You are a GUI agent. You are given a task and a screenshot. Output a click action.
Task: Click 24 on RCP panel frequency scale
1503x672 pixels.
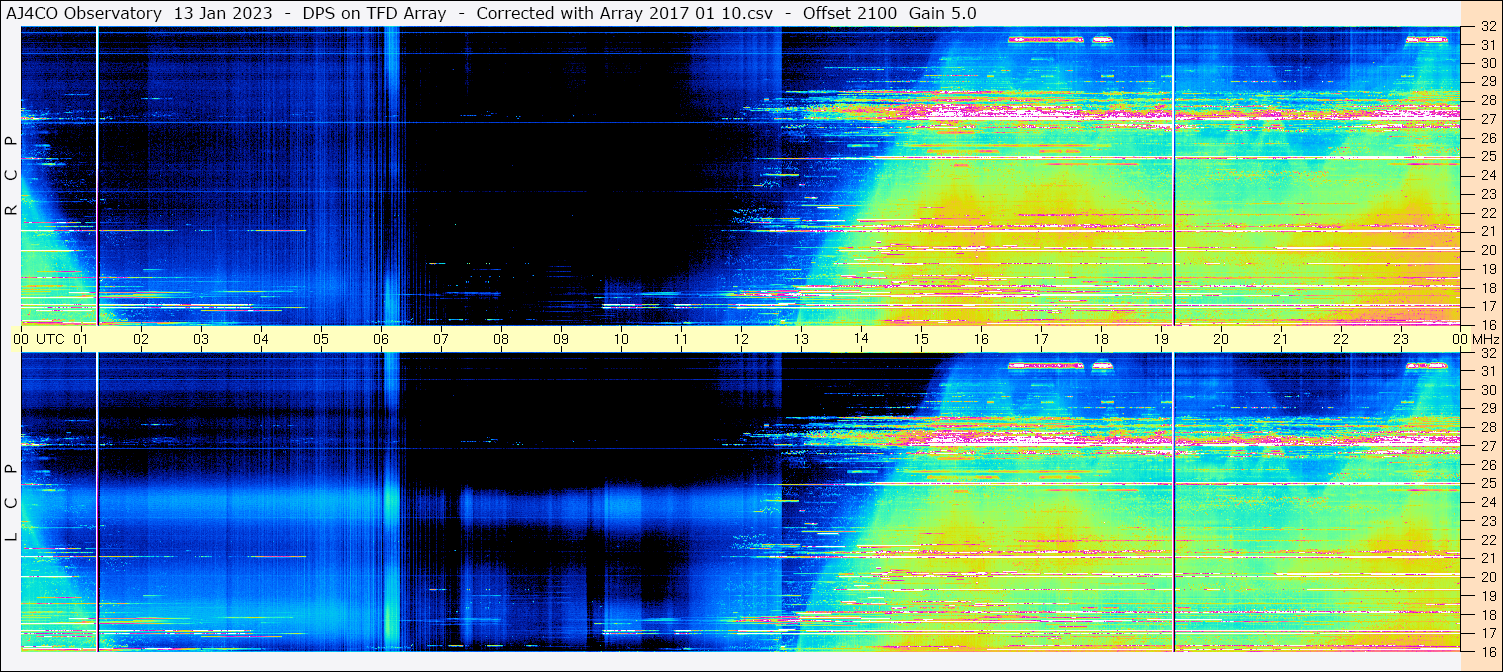click(1487, 175)
